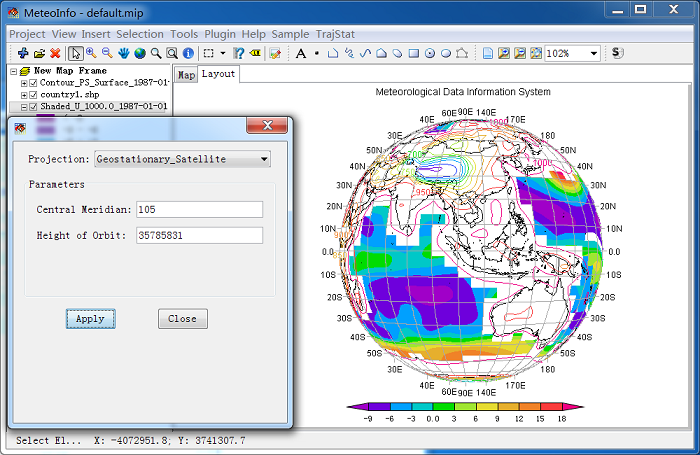Click the Apply button
Screen dimensions: 700x455
(91, 319)
